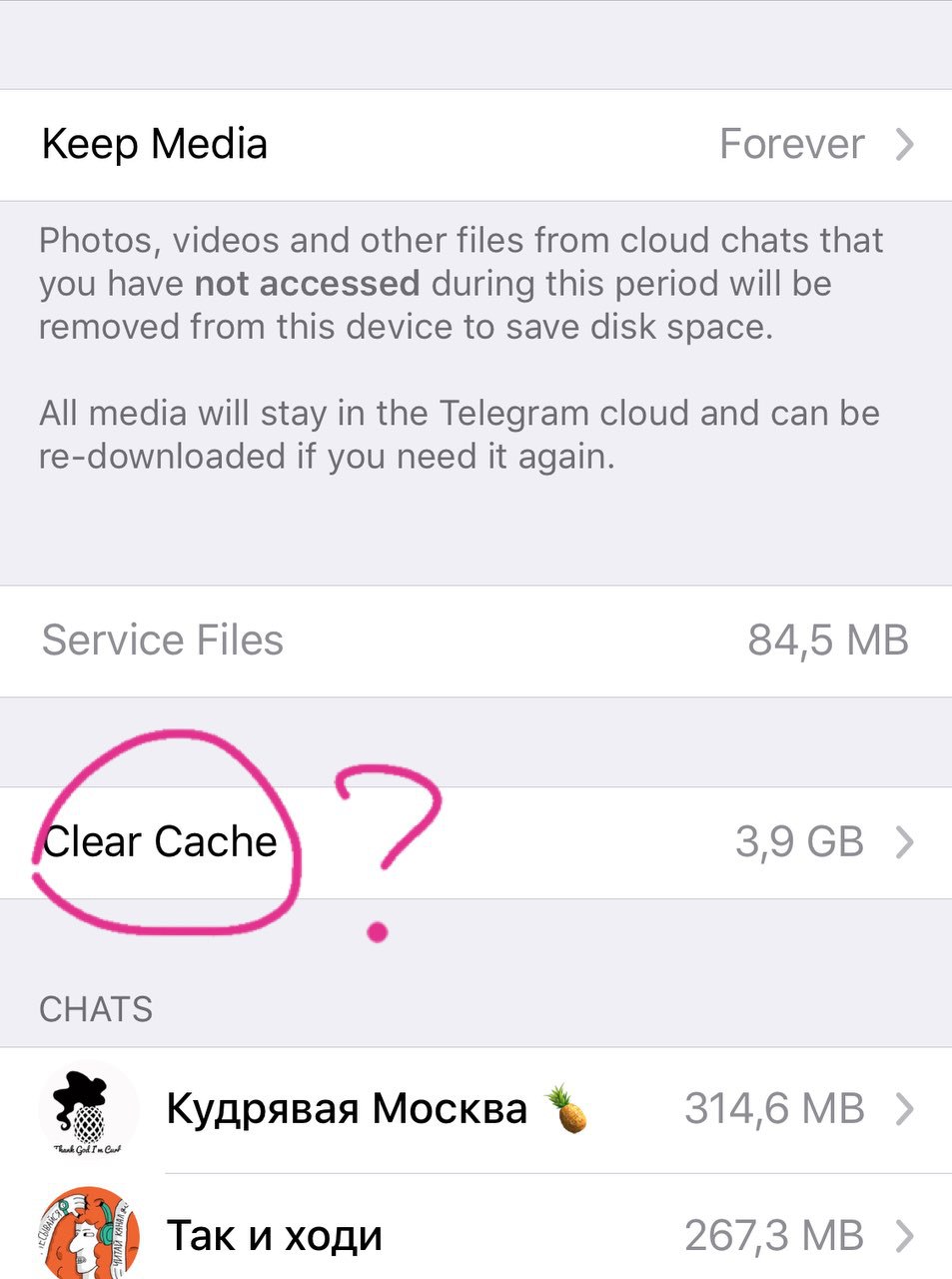Open the Так и ходи chat name
The width and height of the screenshot is (952, 1279).
coord(275,1236)
